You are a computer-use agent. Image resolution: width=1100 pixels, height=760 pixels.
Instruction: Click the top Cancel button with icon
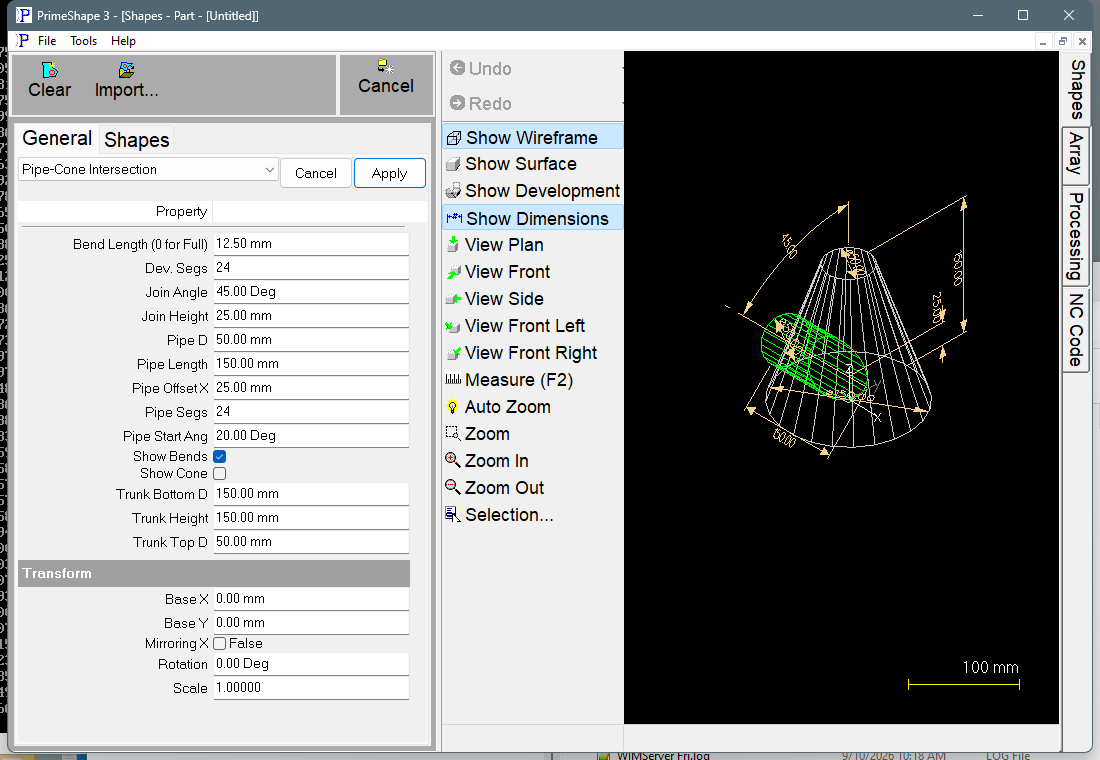(386, 77)
